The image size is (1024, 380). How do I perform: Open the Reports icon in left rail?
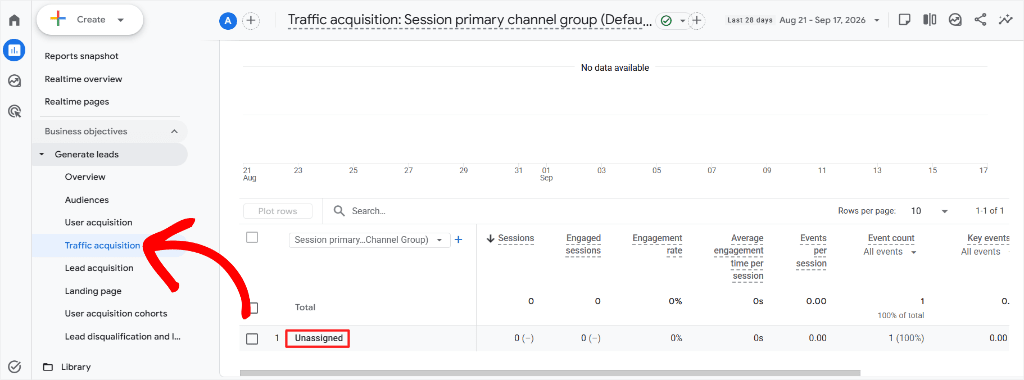tap(14, 50)
